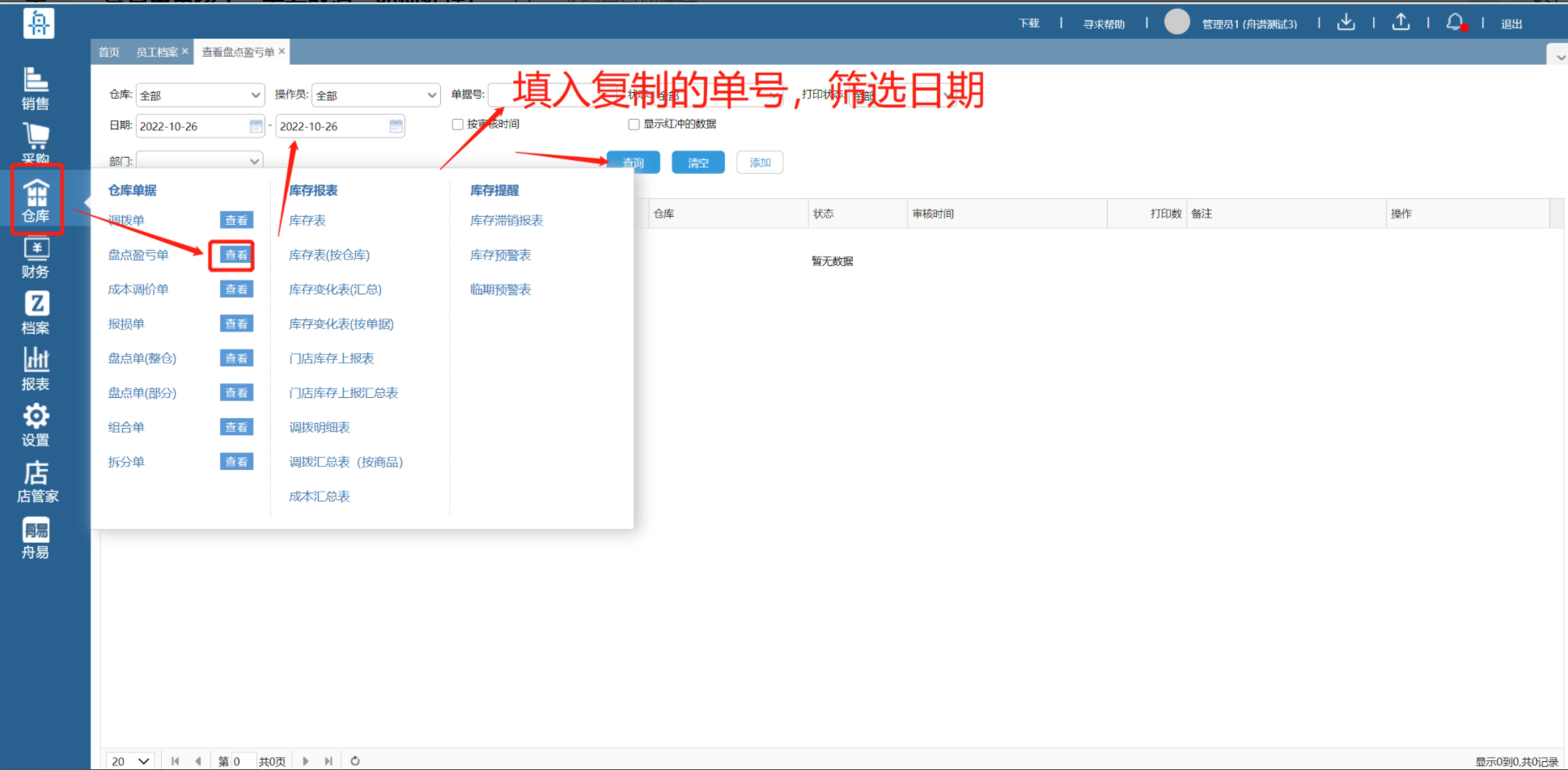1568x770 pixels.
Task: Expand the 操作员 dropdown
Action: click(x=376, y=95)
